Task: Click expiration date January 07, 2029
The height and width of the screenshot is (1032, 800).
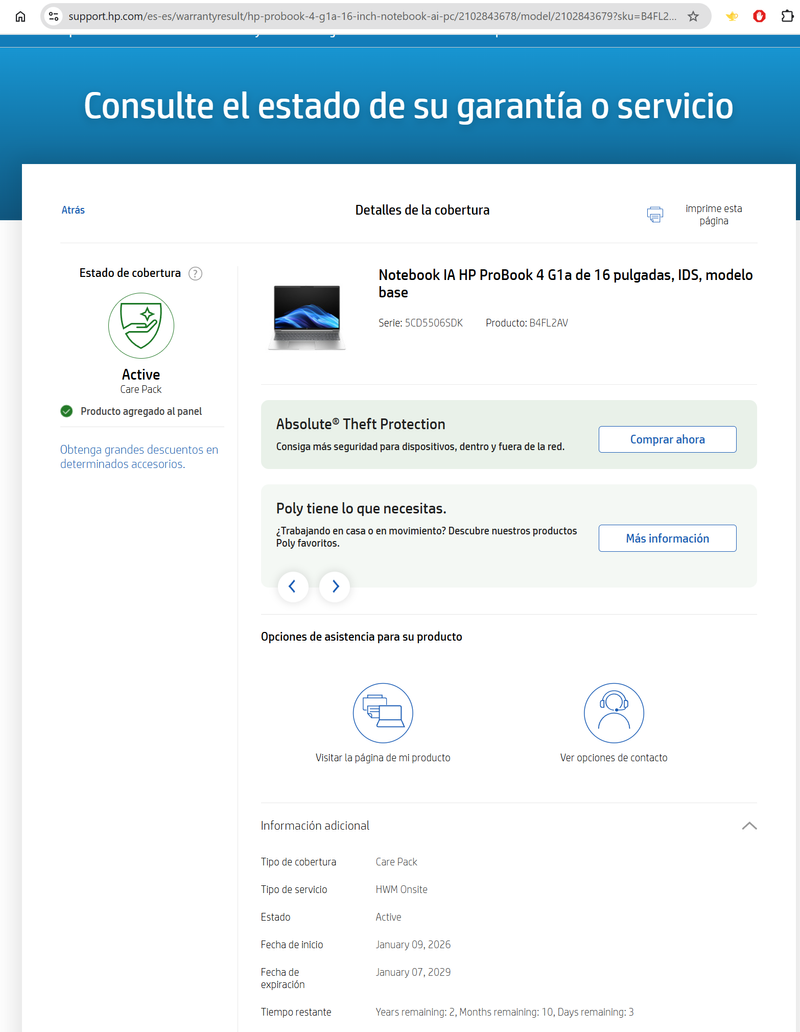Action: tap(413, 973)
